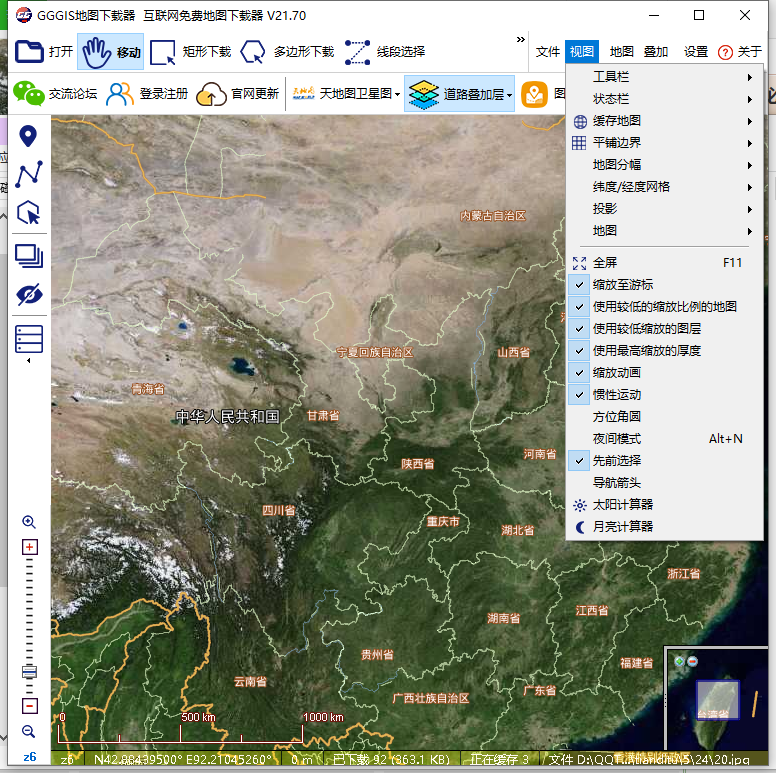Click the zoom out magnifier icon

pos(29,732)
